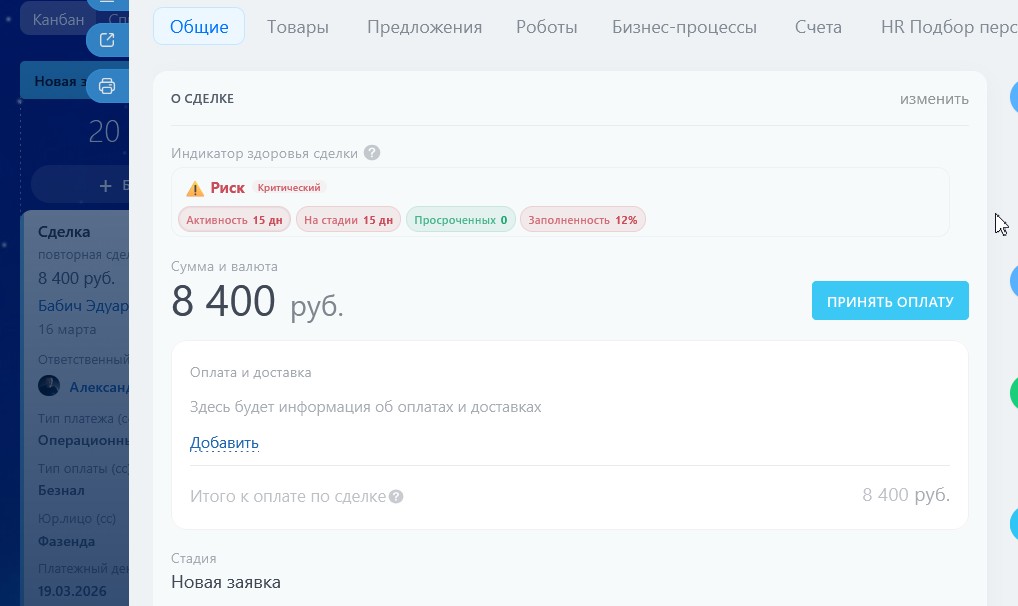Open the Товары tab

click(x=297, y=27)
